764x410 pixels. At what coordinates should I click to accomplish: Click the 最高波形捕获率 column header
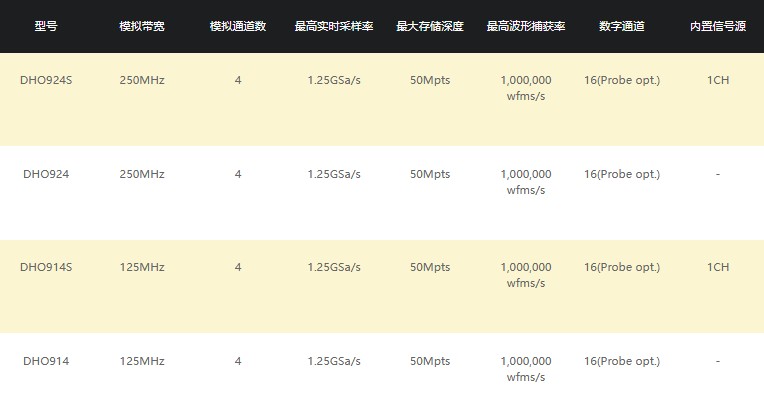pos(526,26)
